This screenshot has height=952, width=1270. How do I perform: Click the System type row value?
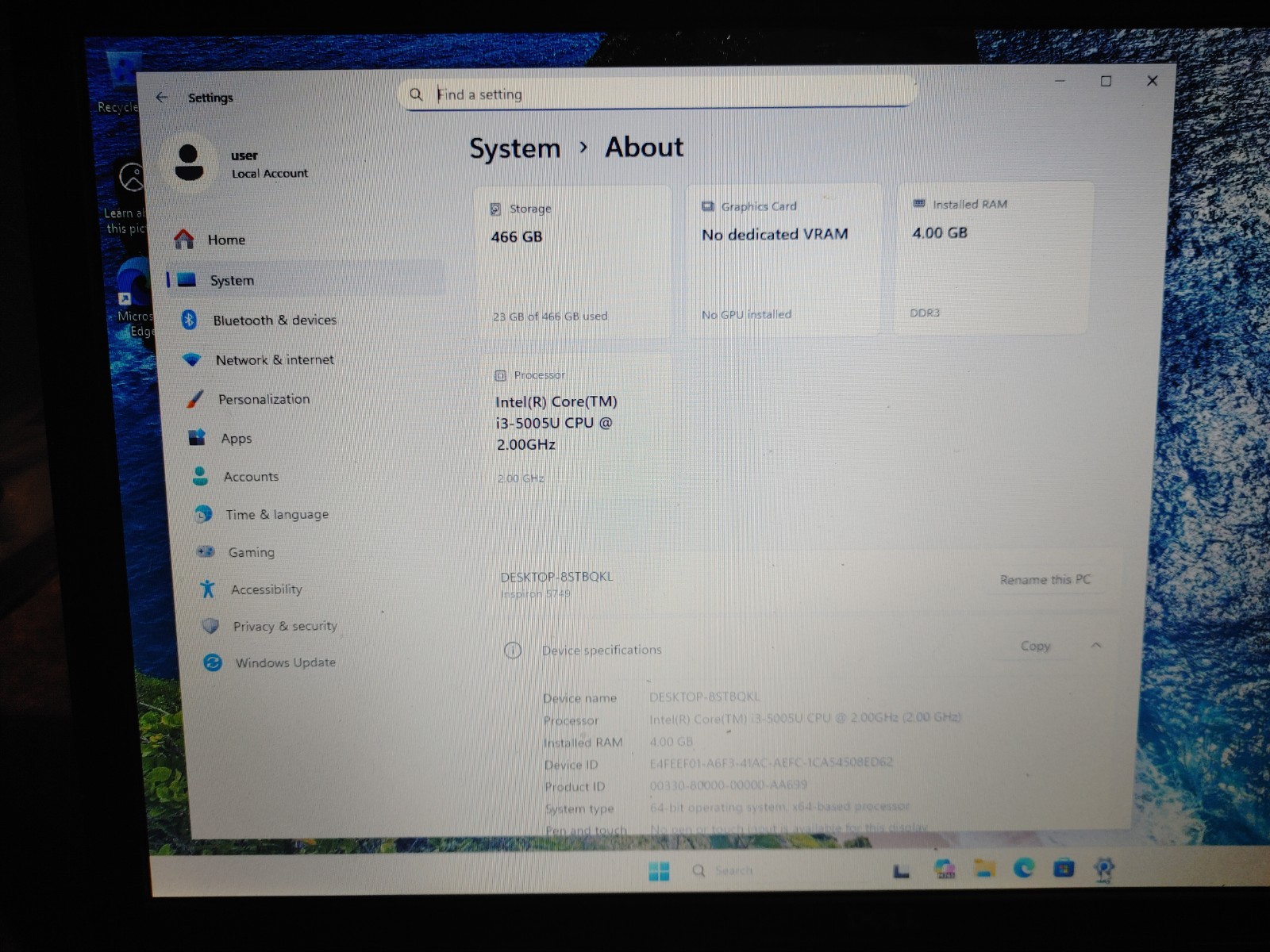click(x=779, y=807)
